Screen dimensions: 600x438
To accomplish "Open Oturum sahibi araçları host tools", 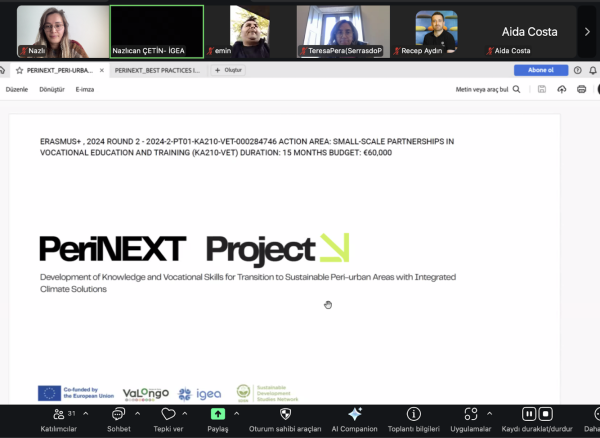I will (285, 414).
